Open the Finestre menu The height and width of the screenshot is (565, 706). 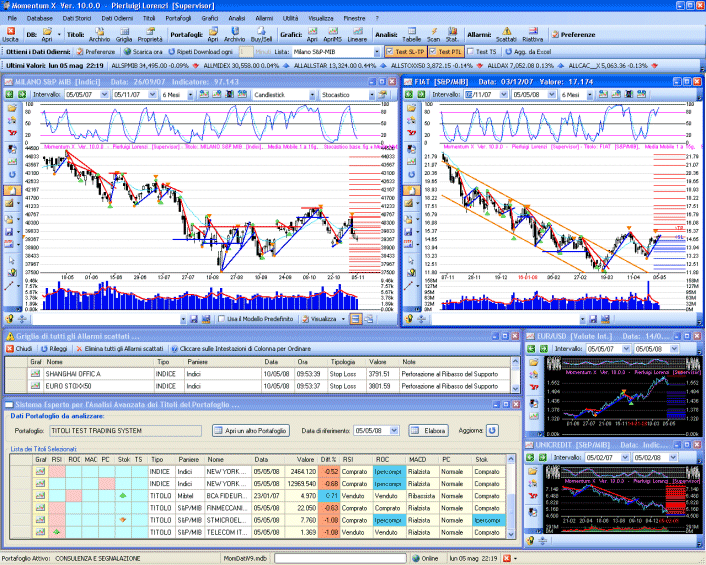coord(354,18)
